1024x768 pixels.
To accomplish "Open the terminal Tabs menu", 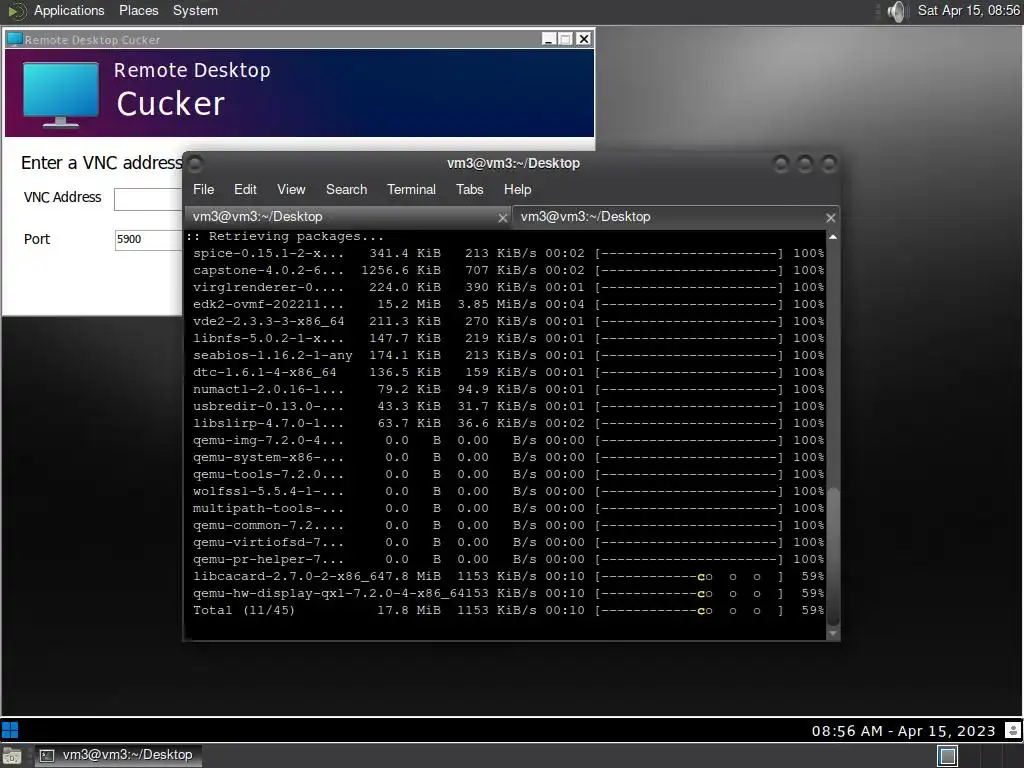I will pyautogui.click(x=470, y=189).
